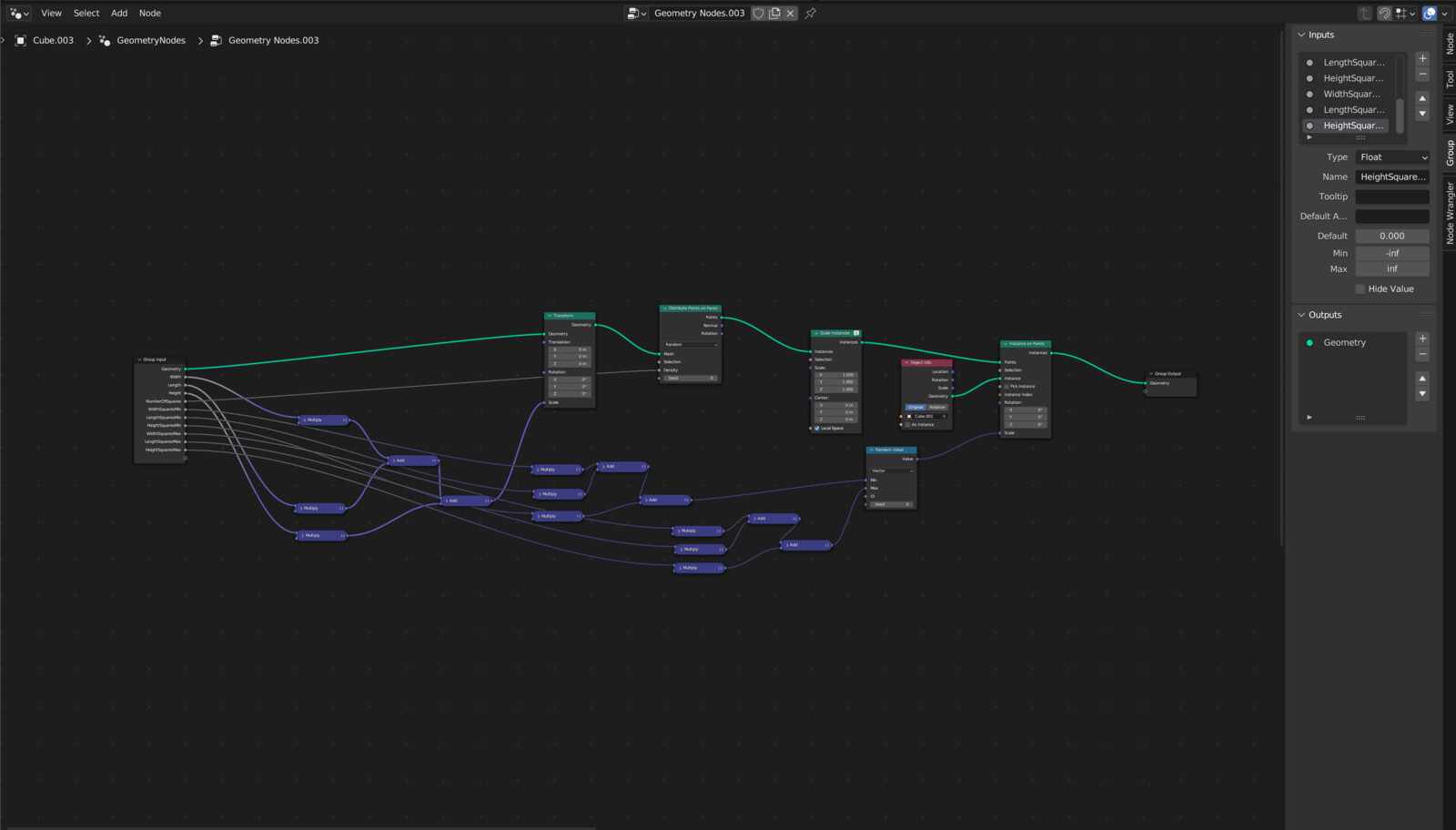
Task: Select the Geometry output in the Outputs list
Action: 1354,343
